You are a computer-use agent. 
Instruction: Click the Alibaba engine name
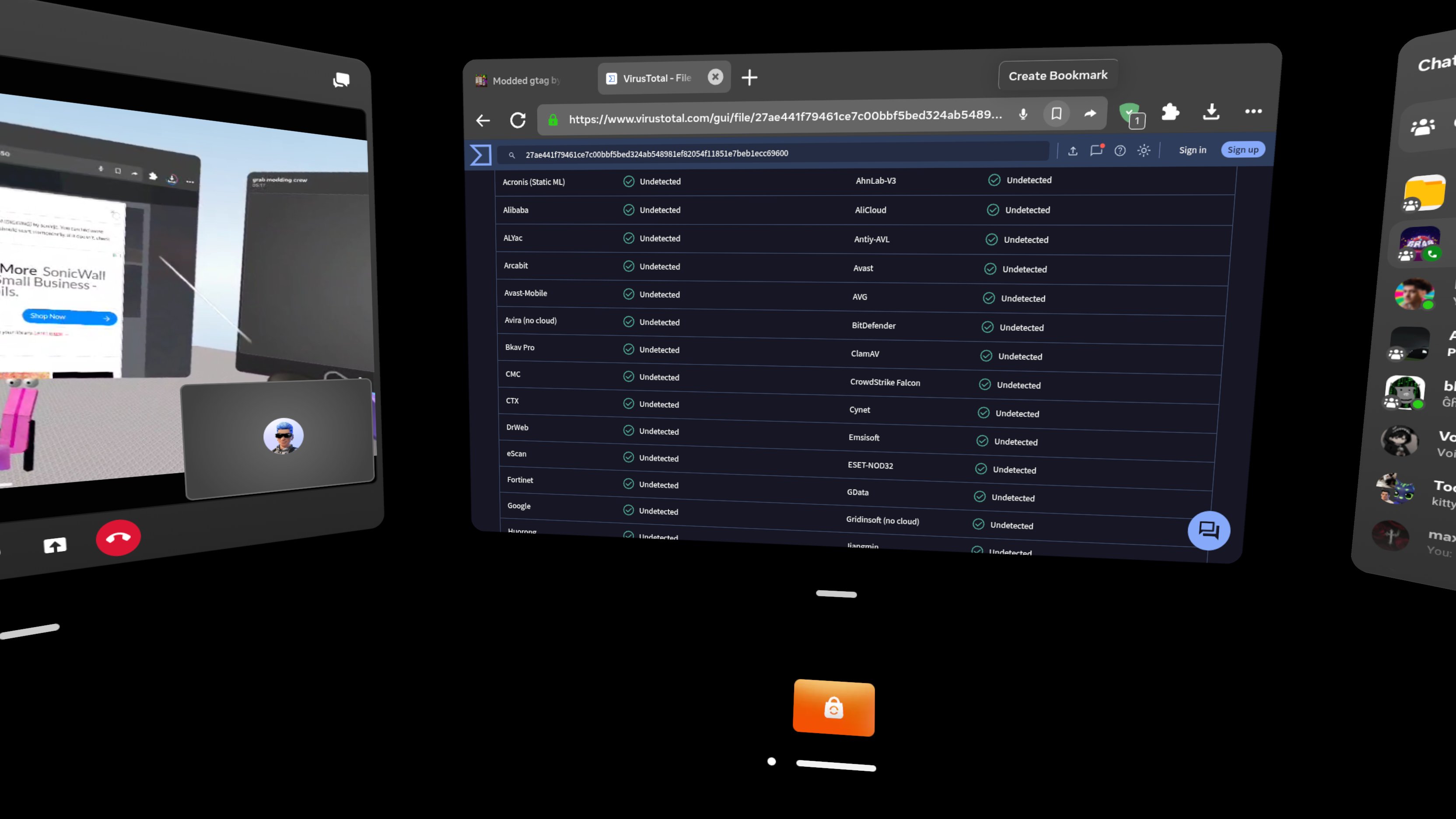click(x=515, y=210)
